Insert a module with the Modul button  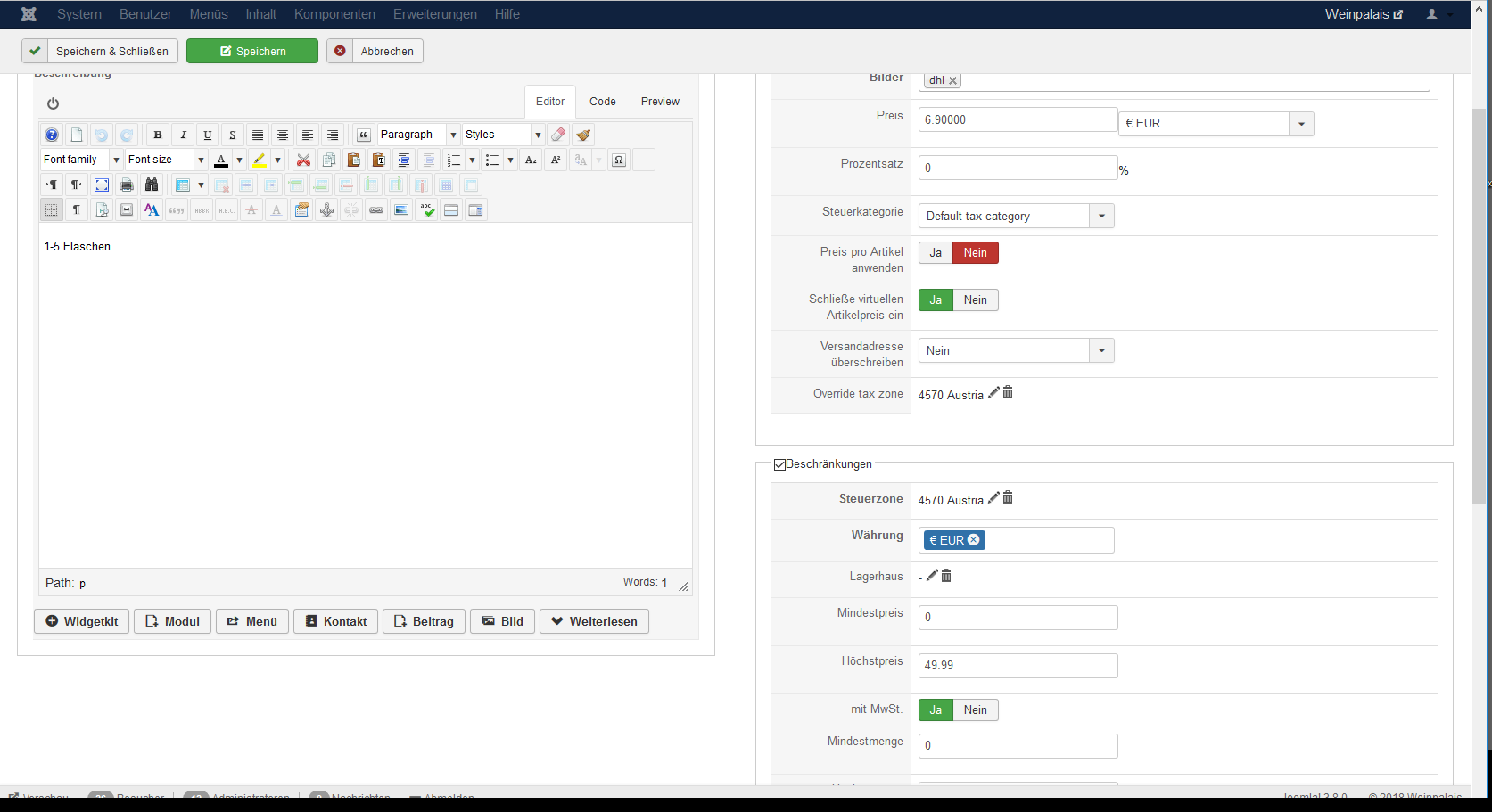172,621
